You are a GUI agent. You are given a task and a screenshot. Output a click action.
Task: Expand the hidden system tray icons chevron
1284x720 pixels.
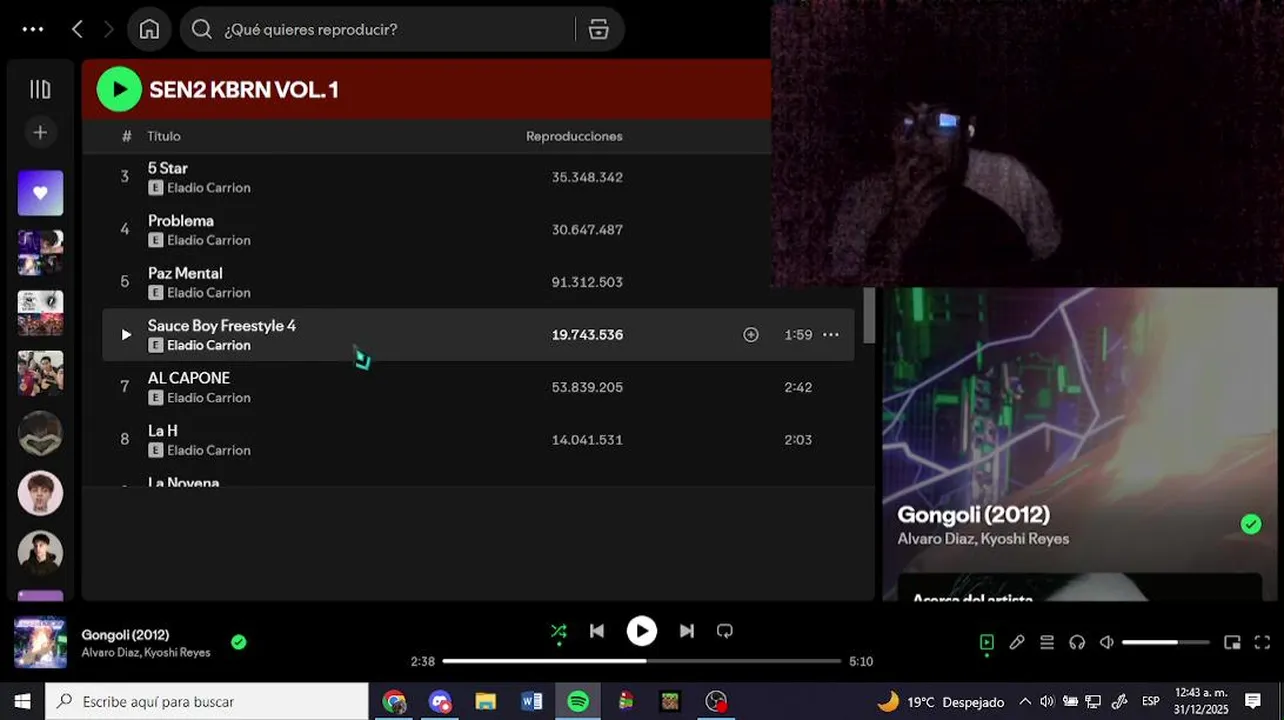click(x=1025, y=701)
